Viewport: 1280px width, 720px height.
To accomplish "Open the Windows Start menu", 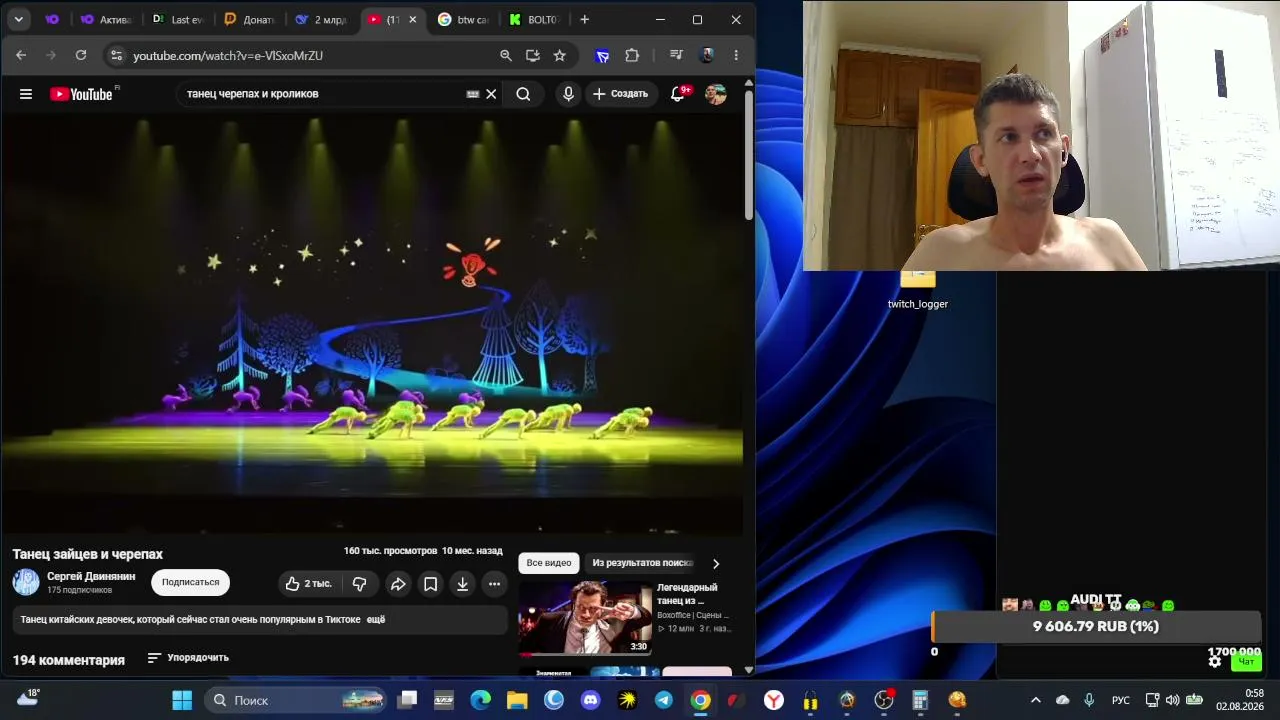I will [x=182, y=700].
